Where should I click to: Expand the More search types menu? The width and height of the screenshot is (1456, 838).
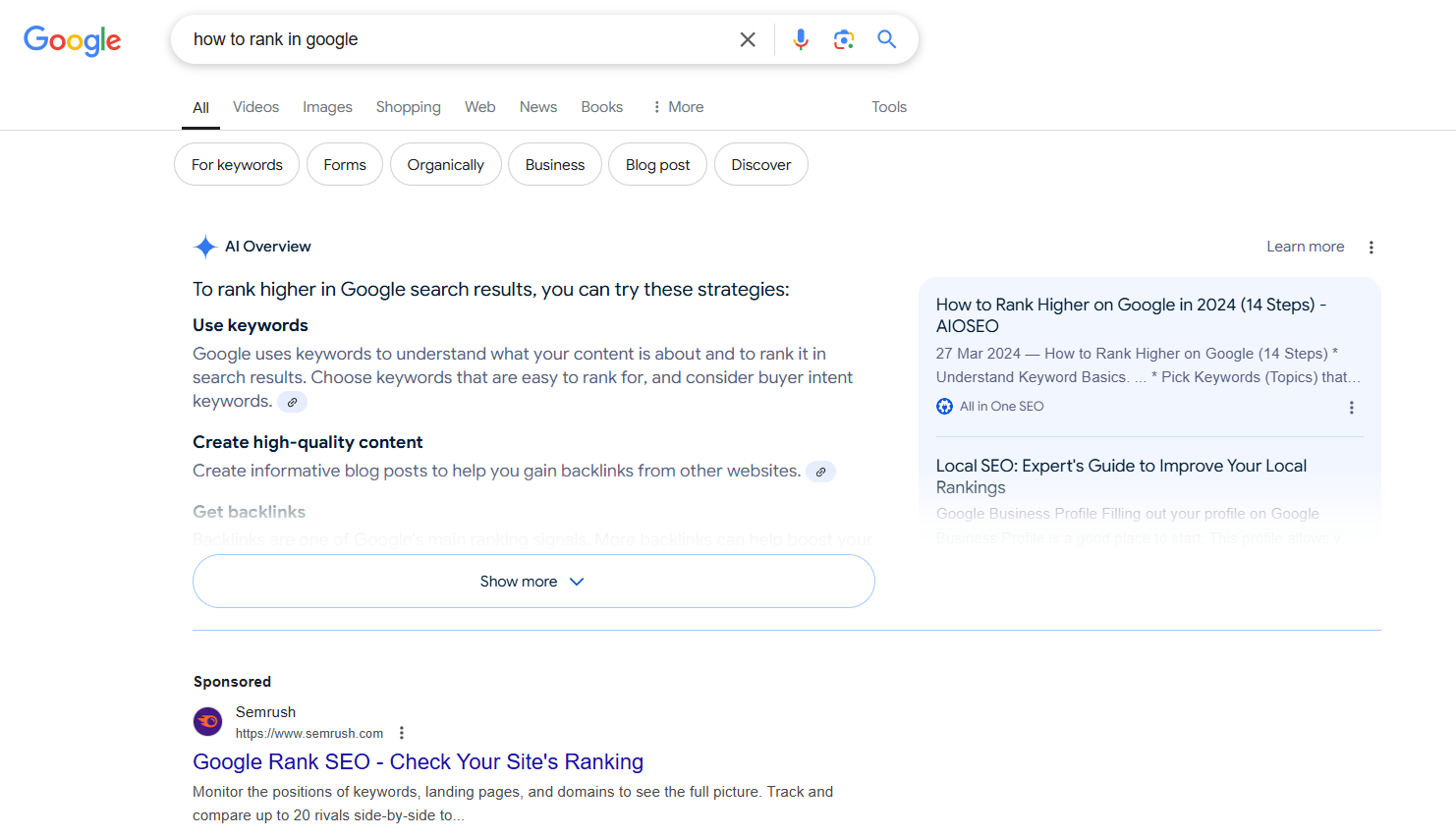(678, 107)
